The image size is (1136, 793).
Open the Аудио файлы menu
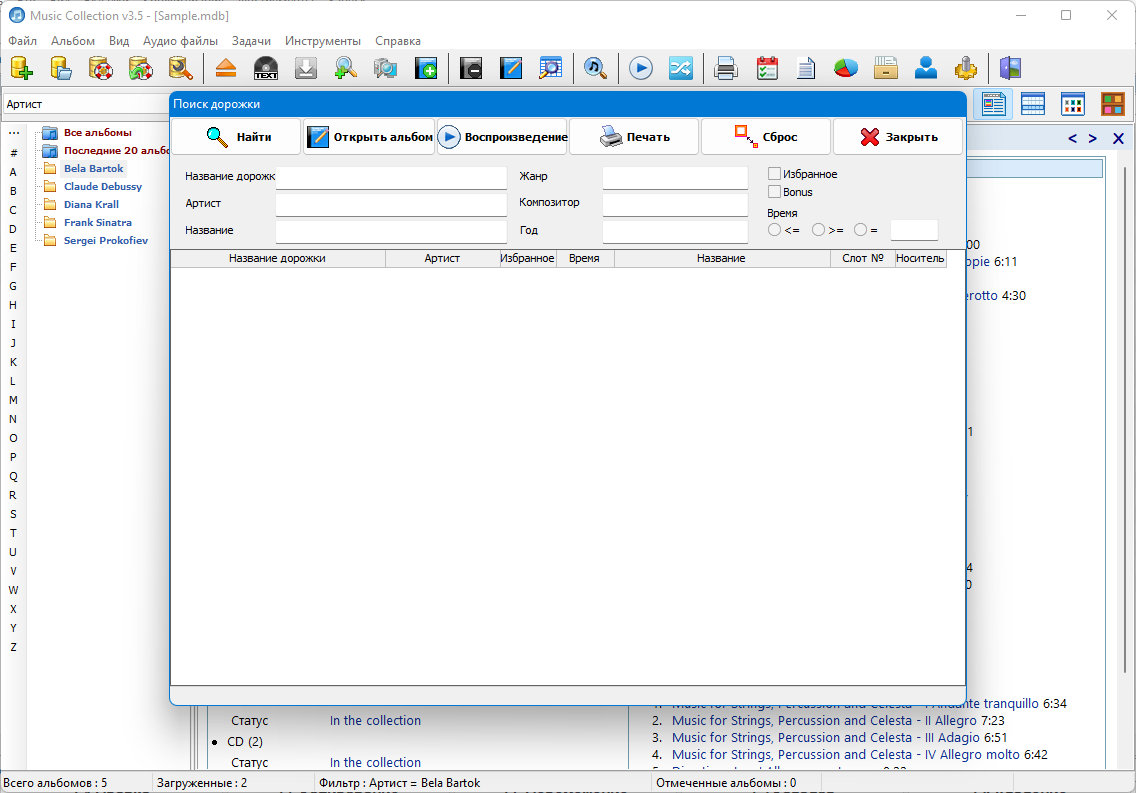(x=180, y=41)
